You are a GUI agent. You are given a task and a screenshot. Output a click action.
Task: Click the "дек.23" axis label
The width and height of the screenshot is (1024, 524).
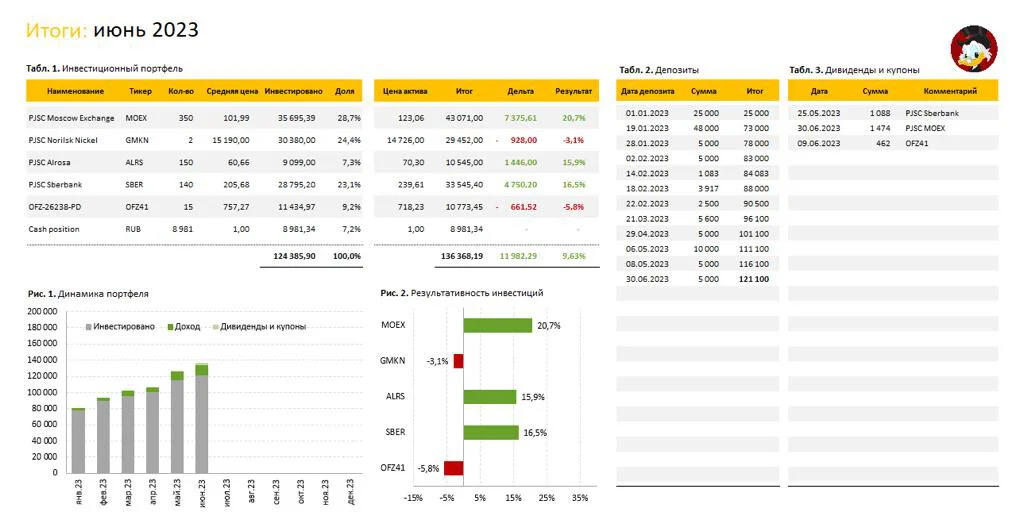350,491
